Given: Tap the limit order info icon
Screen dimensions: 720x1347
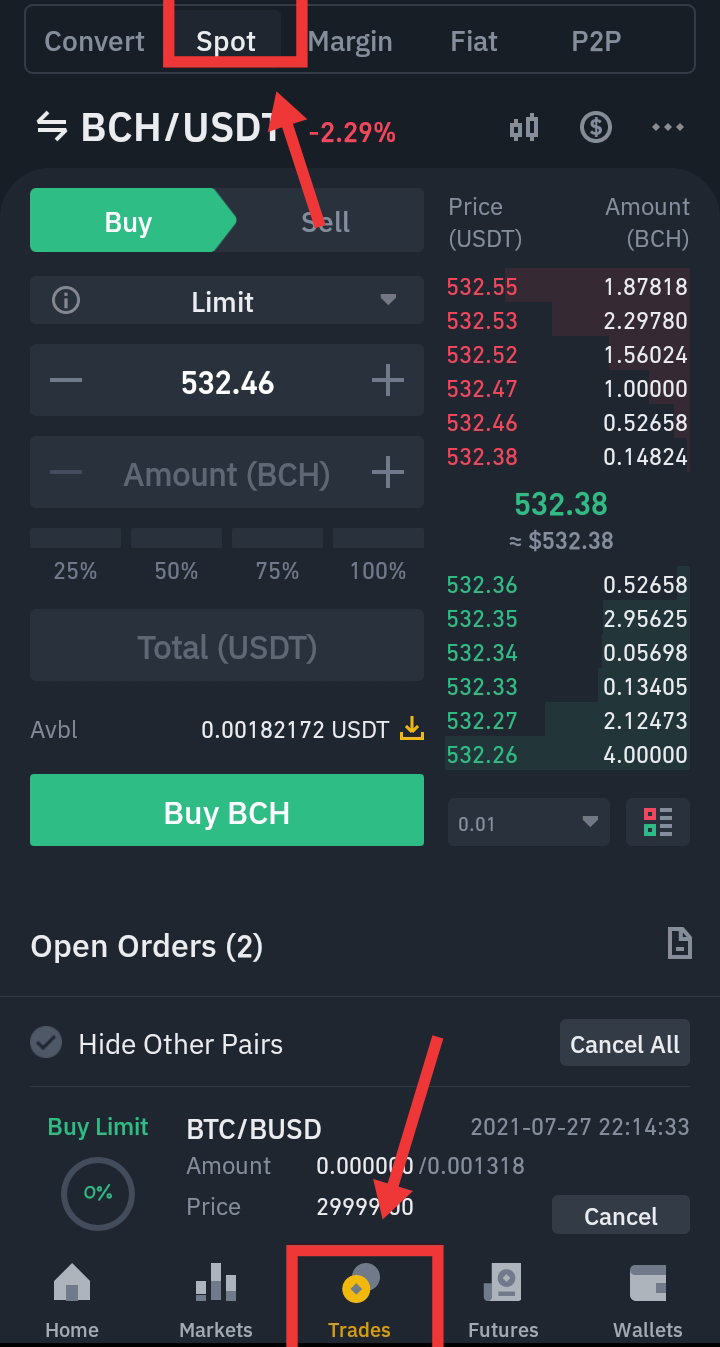Looking at the screenshot, I should [x=66, y=301].
